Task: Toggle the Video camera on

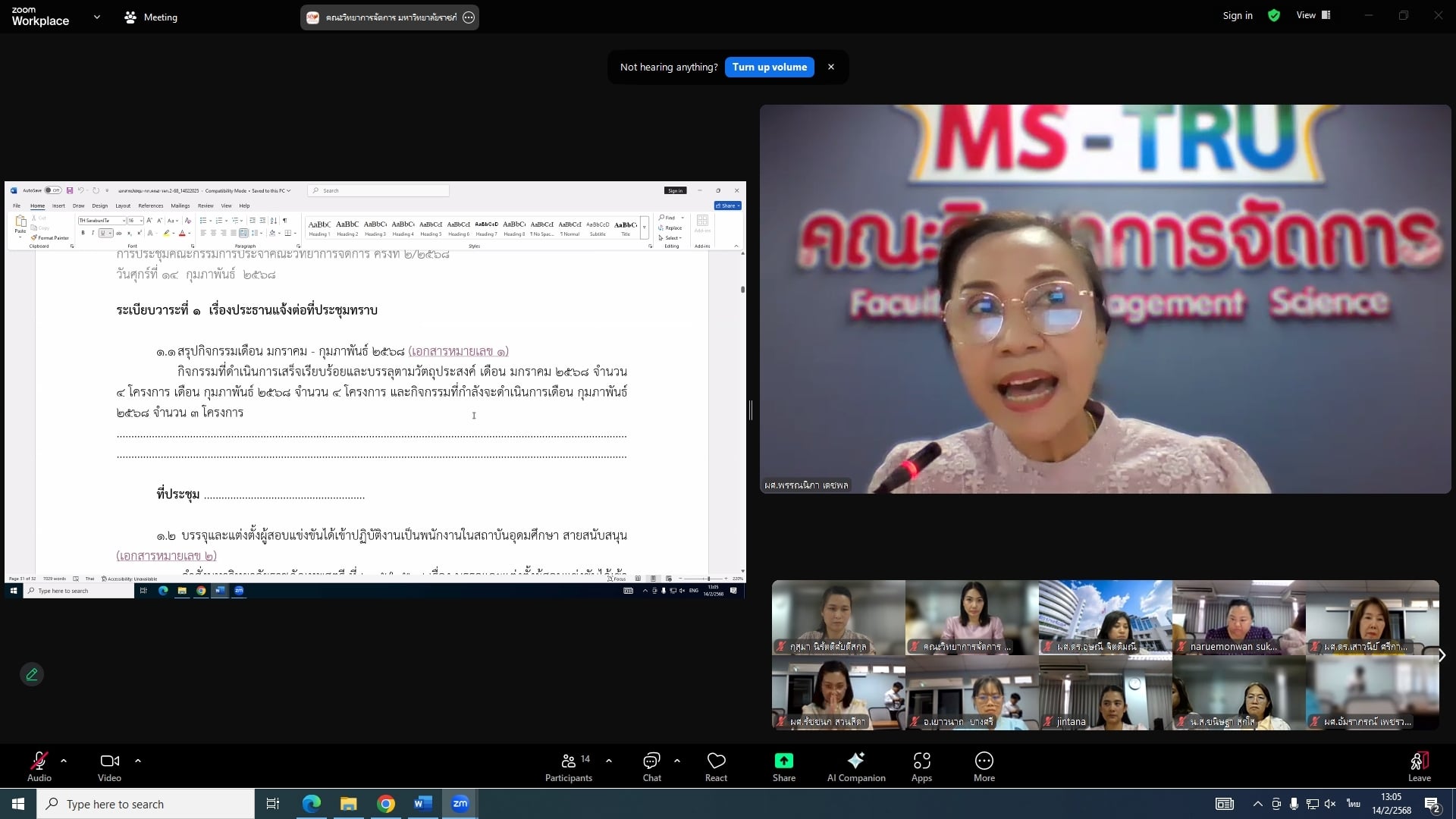Action: pyautogui.click(x=109, y=761)
